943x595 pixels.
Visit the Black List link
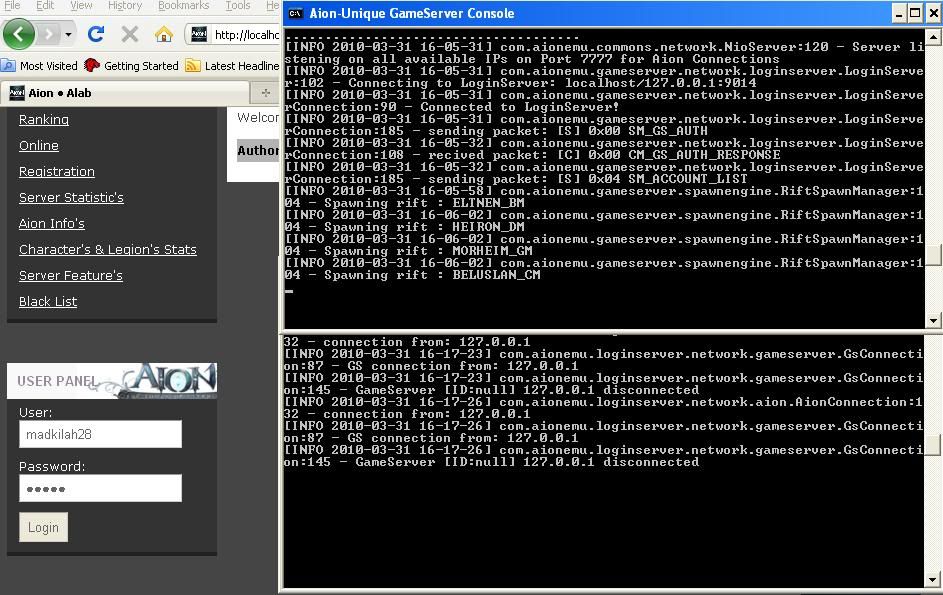click(48, 301)
